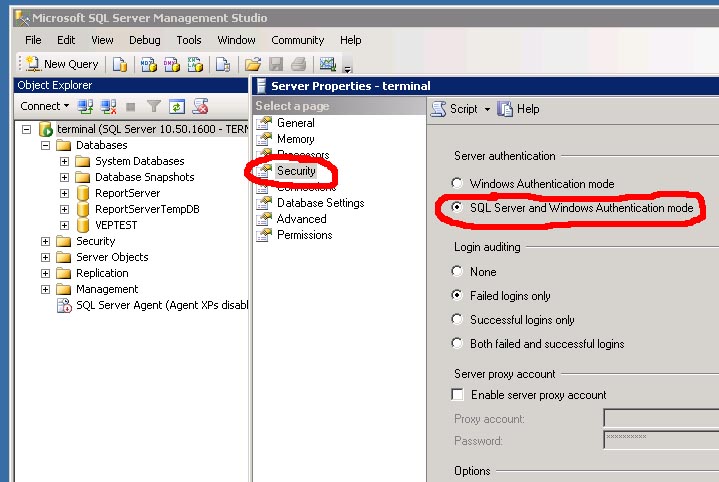Open the Window menu
This screenshot has width=719, height=482.
pos(236,40)
